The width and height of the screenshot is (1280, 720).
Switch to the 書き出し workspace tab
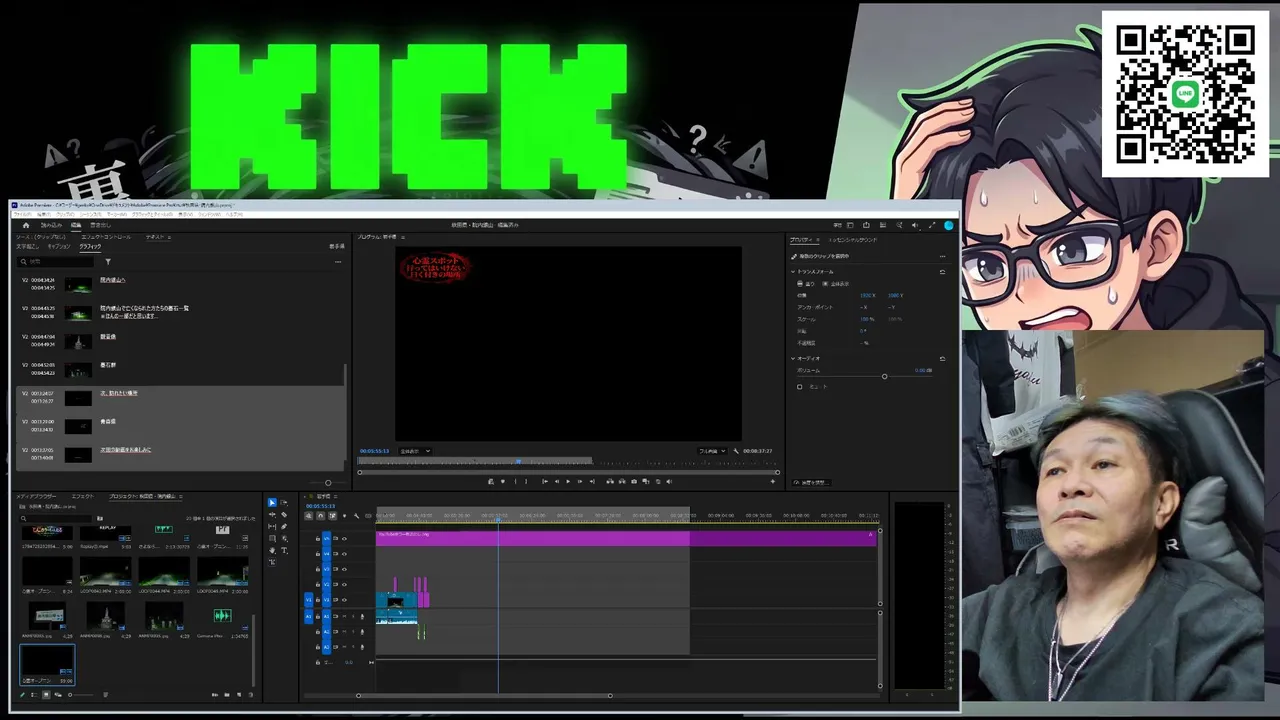100,225
